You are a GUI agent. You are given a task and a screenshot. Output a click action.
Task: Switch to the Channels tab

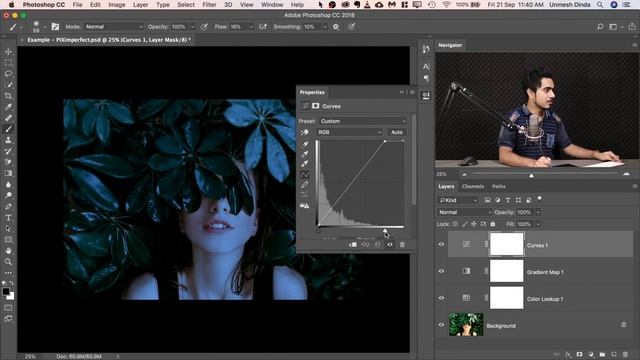point(473,187)
